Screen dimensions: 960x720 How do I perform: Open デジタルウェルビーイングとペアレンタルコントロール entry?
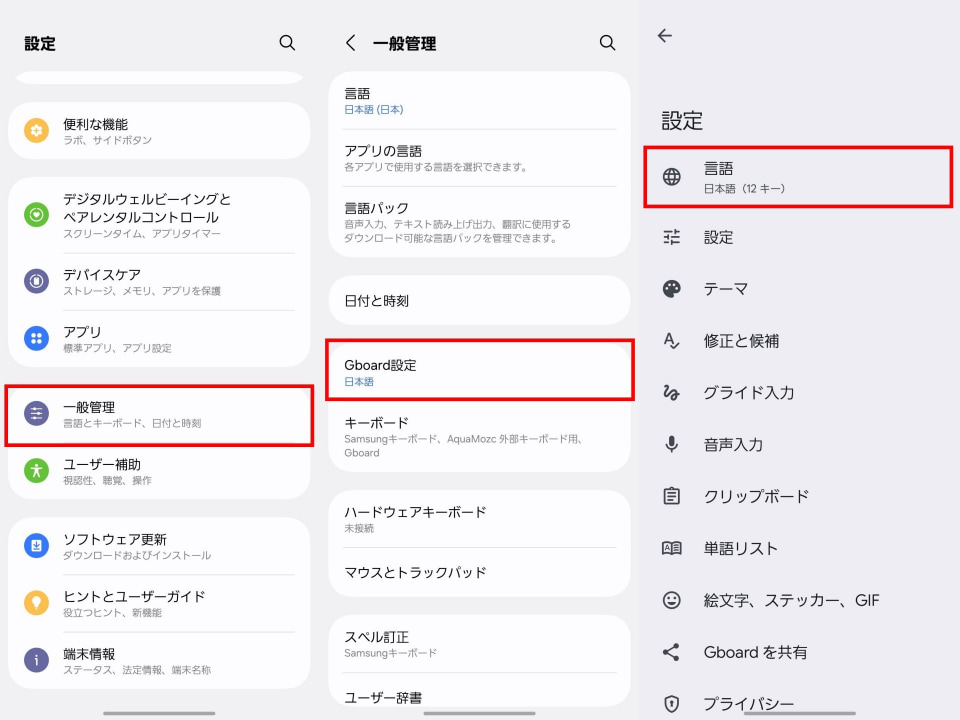point(159,215)
